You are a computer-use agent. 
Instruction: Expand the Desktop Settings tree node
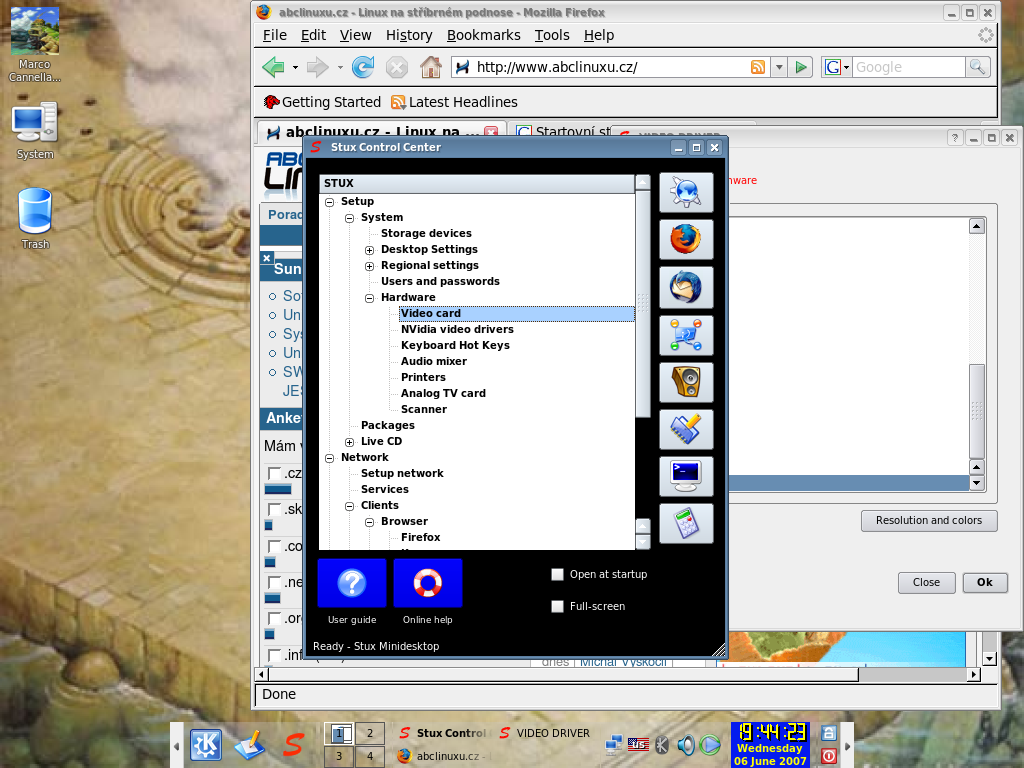click(370, 250)
